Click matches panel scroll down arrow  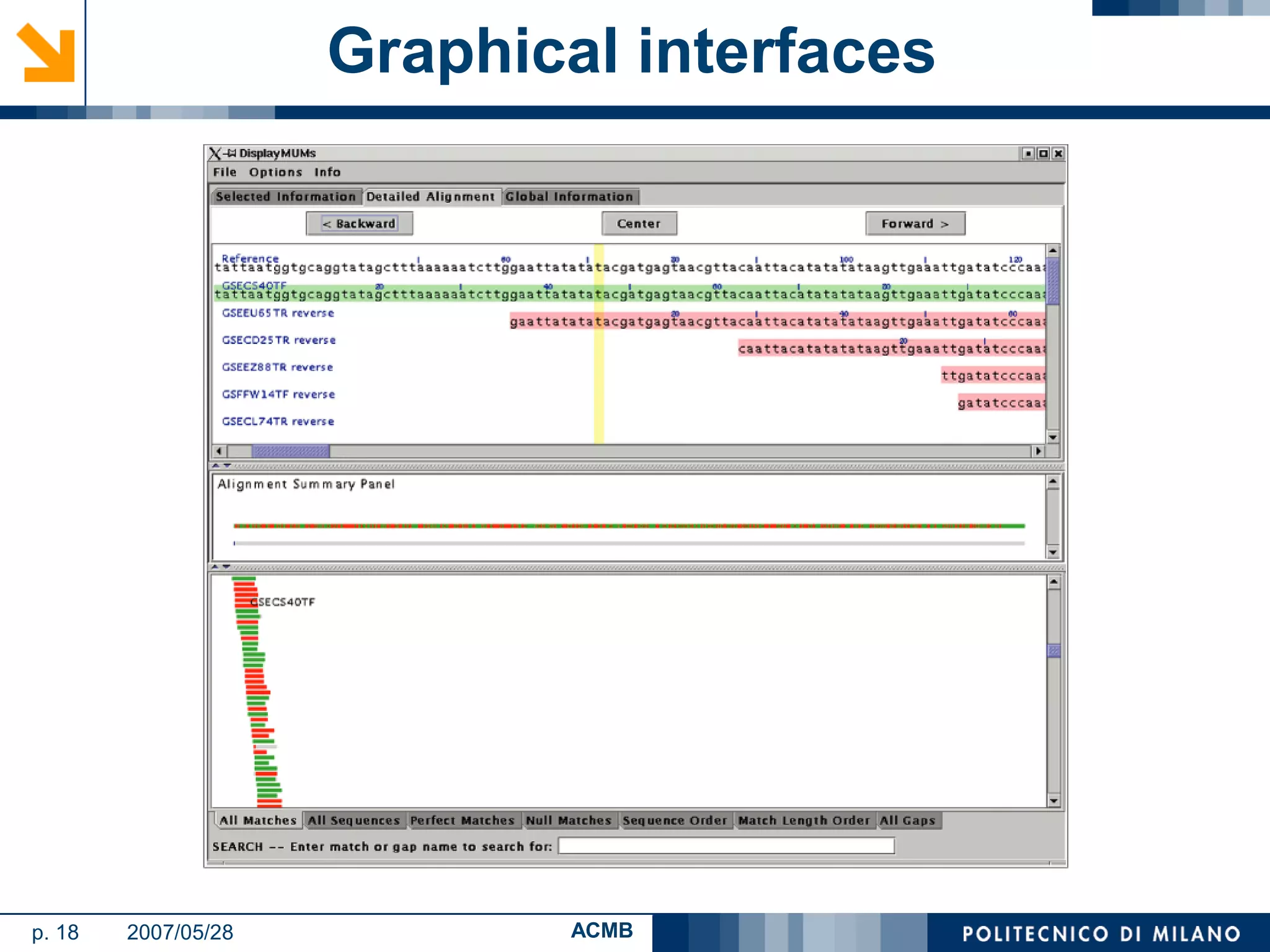tap(1054, 801)
